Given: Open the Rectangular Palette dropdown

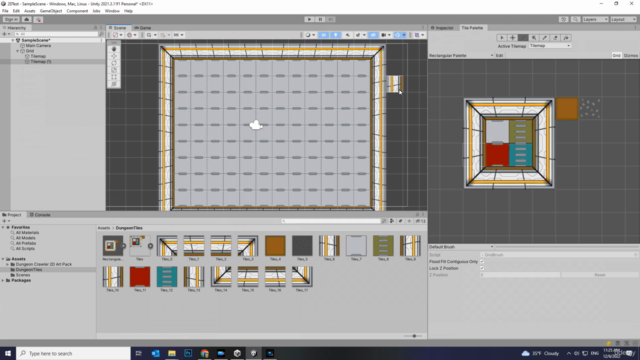Looking at the screenshot, I should click(461, 56).
